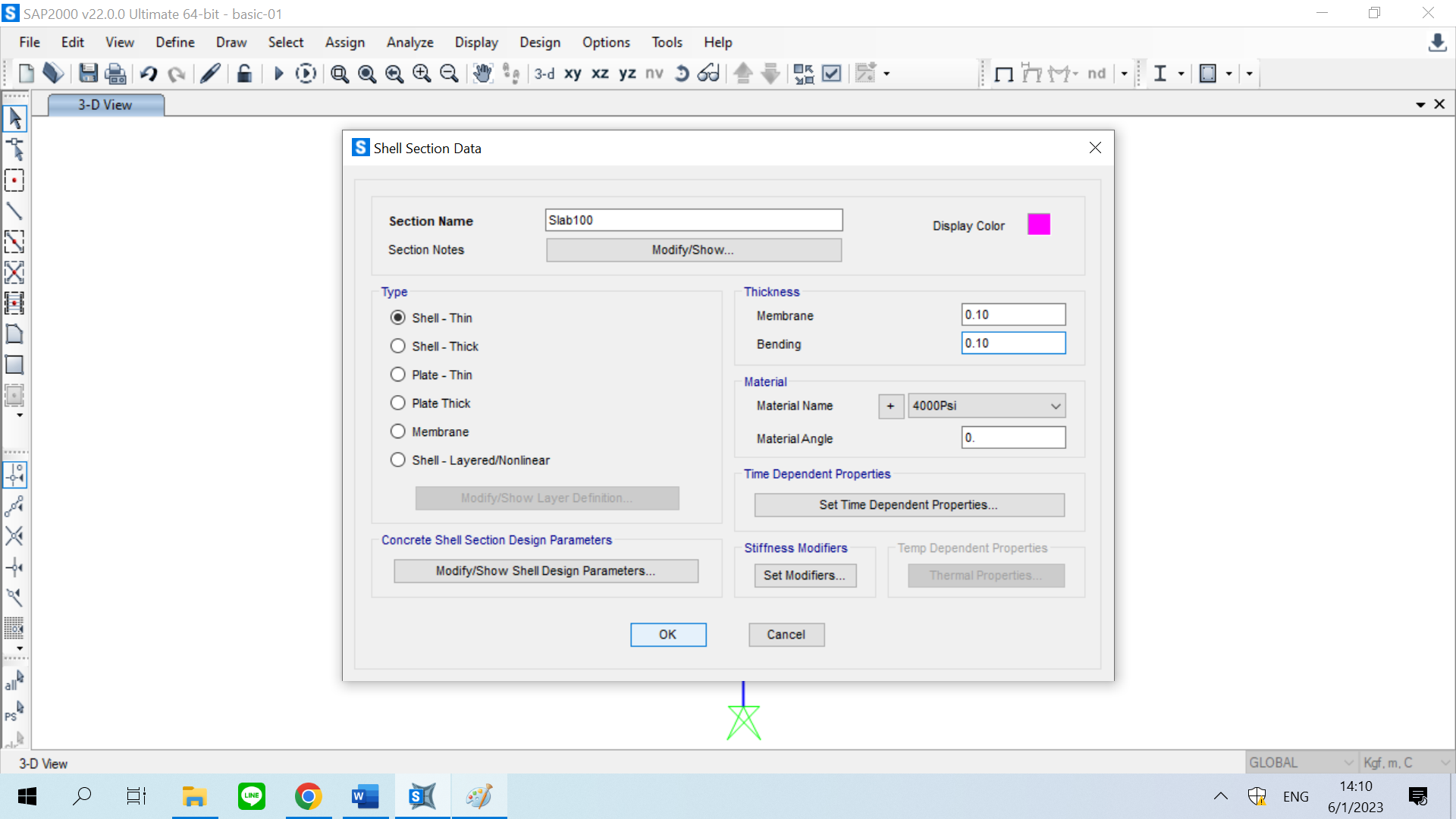Click the Zoom In One Step icon
1456x819 pixels.
tap(422, 74)
